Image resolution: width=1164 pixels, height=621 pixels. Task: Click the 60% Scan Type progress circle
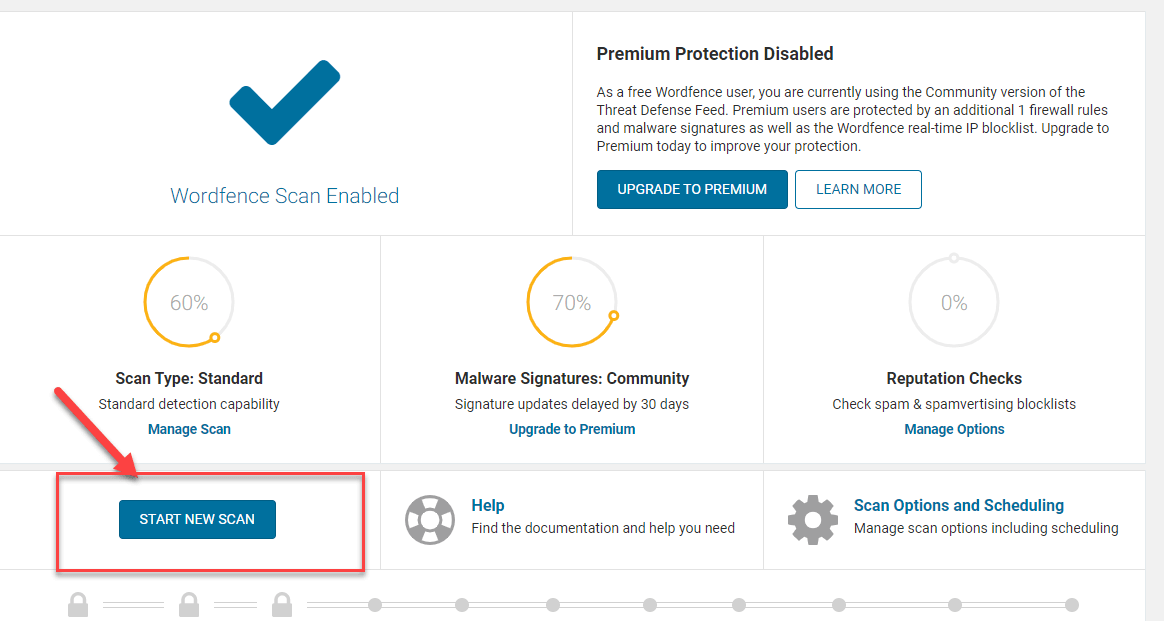tap(189, 302)
